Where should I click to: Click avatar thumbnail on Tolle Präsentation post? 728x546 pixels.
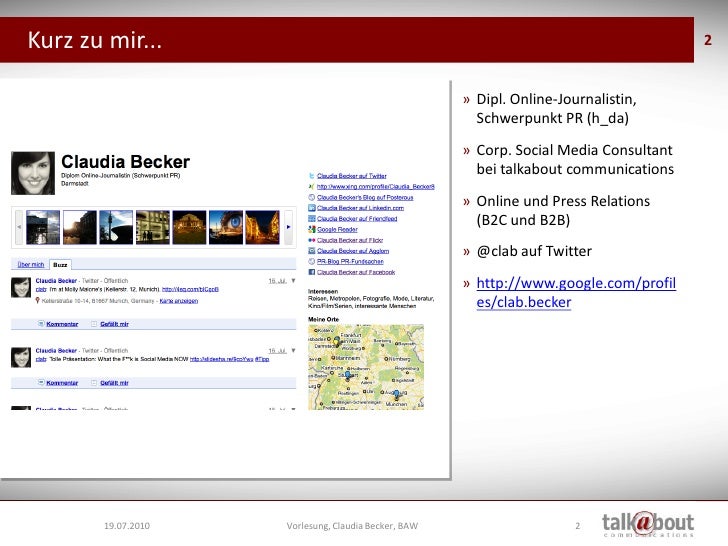tap(21, 358)
